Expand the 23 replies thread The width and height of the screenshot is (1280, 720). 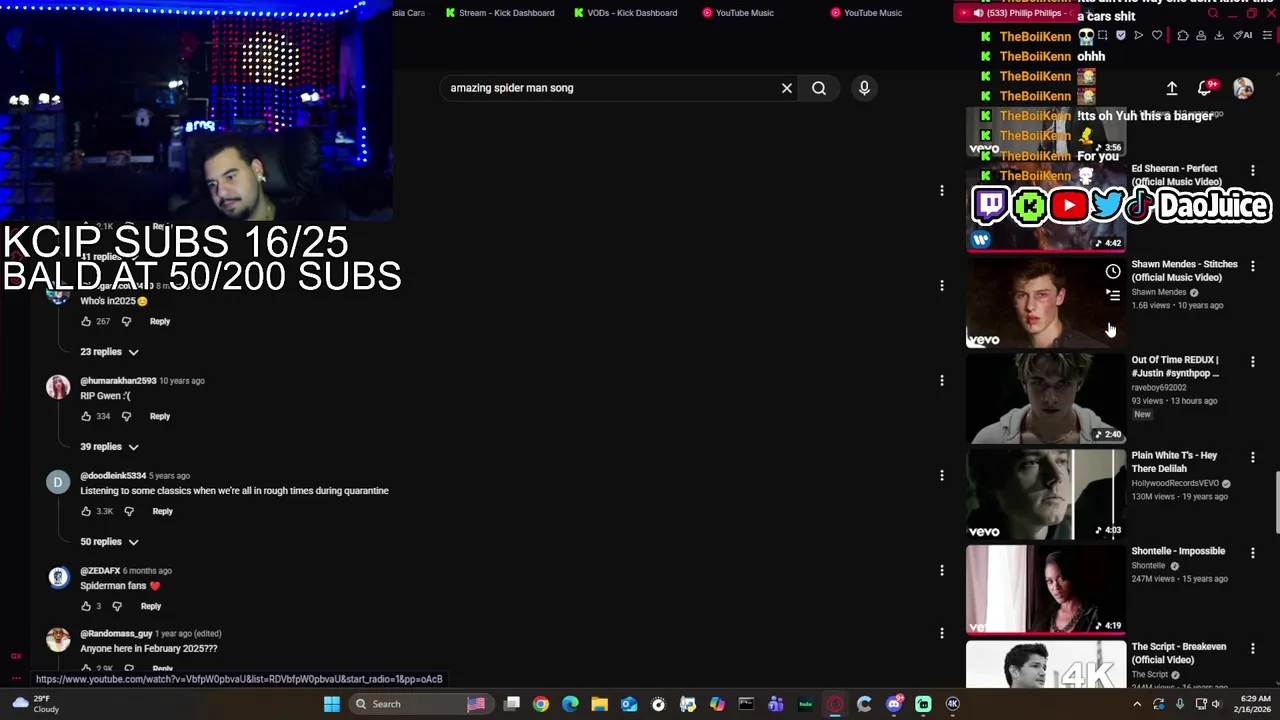pos(109,352)
